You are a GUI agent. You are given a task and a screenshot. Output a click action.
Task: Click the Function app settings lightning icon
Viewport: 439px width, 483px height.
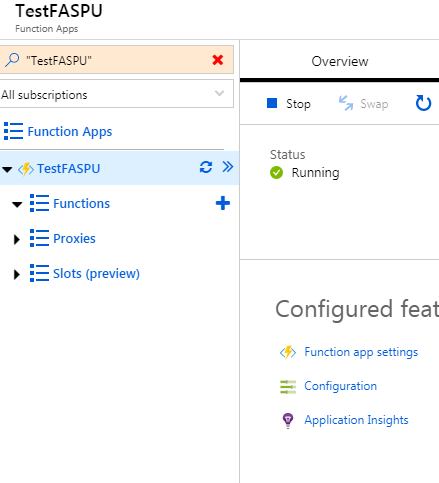coord(288,352)
